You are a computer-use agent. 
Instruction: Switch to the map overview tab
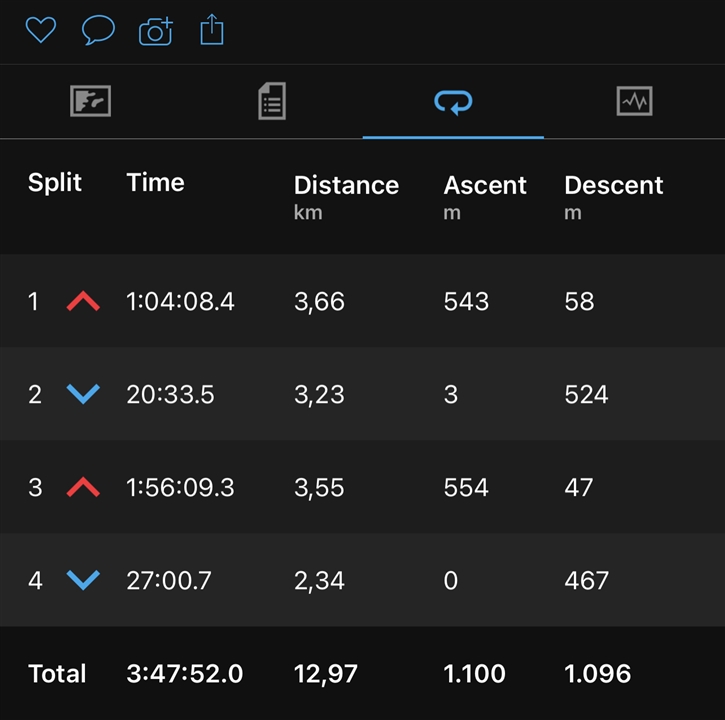coord(91,101)
